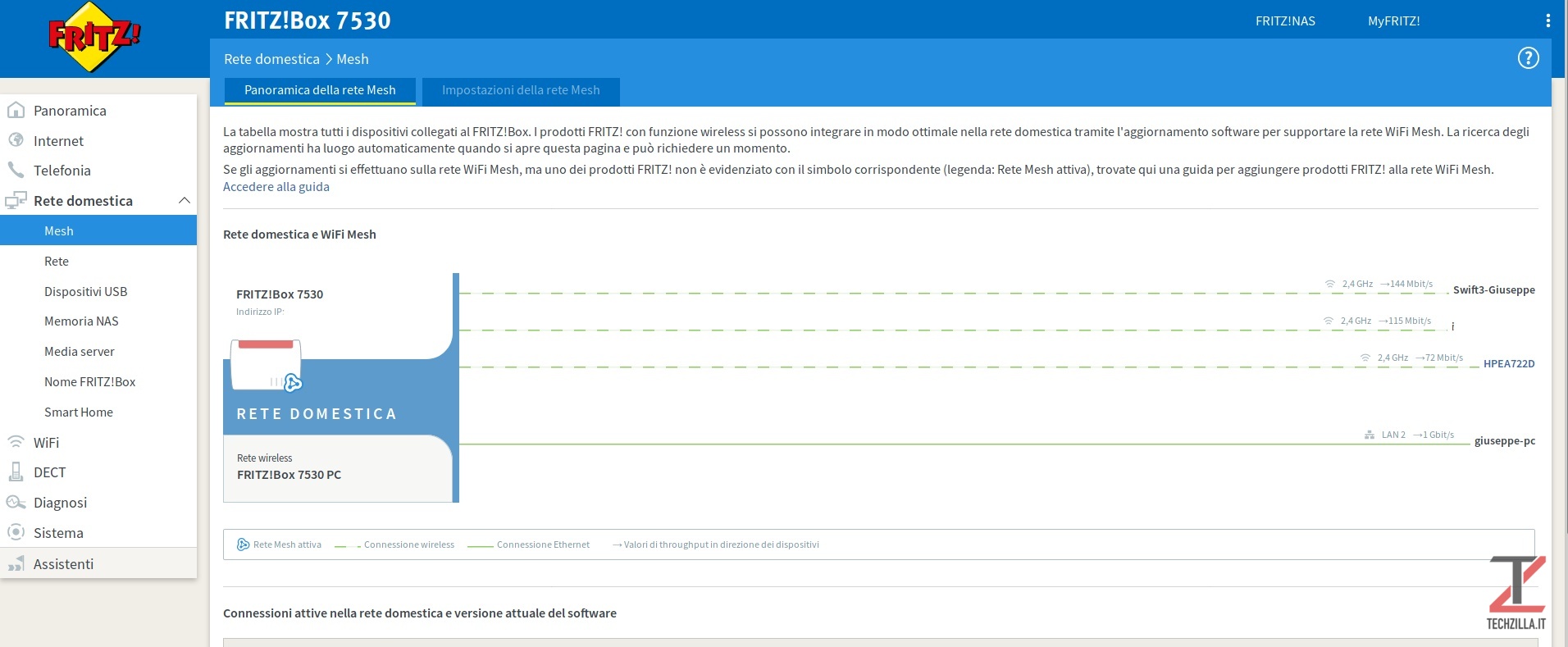The image size is (1568, 647).
Task: Open help via question mark icon
Action: click(1528, 58)
